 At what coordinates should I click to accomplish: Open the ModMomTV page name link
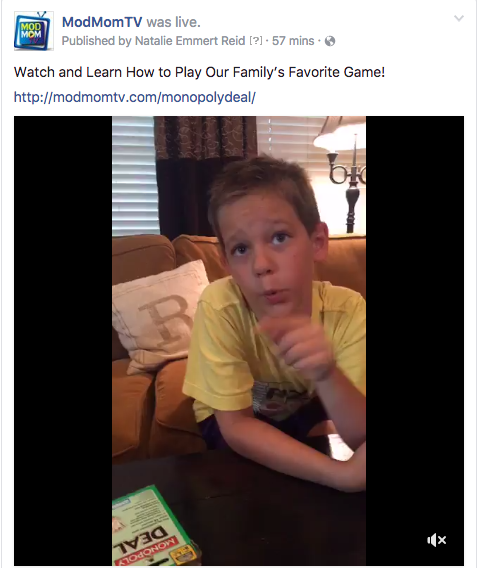[x=102, y=22]
